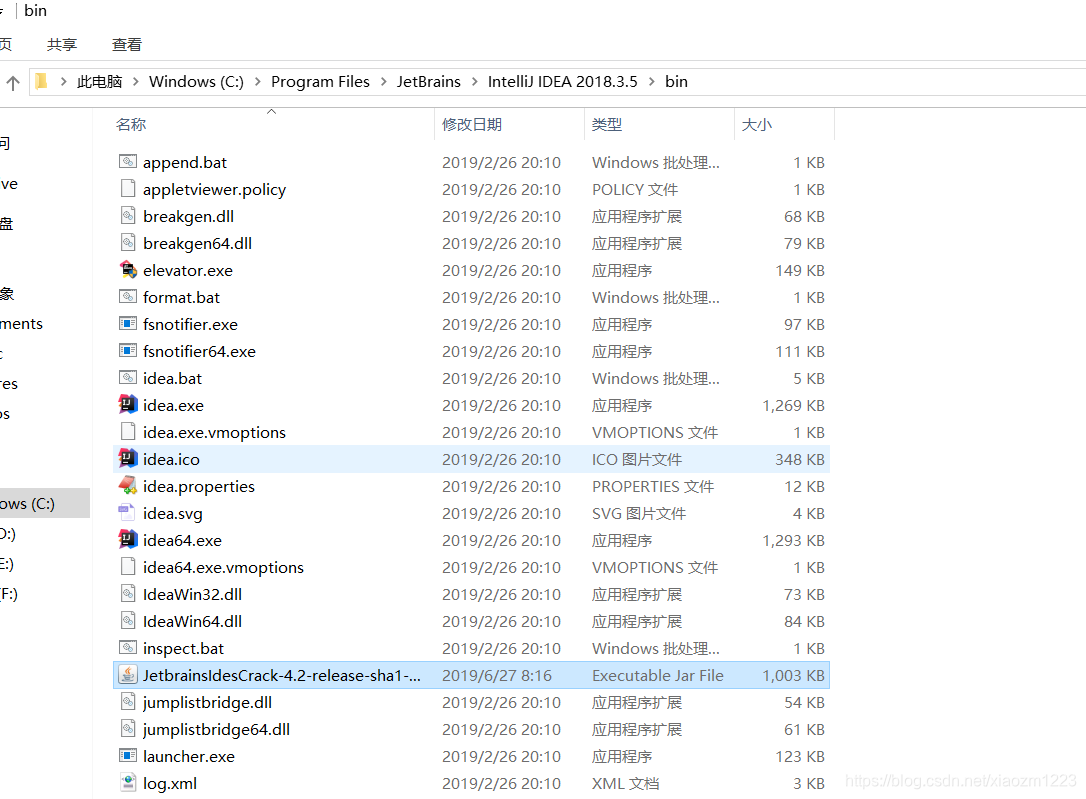This screenshot has width=1086, height=799.
Task: Click the jumplistbridge64.dll file icon
Action: (127, 729)
